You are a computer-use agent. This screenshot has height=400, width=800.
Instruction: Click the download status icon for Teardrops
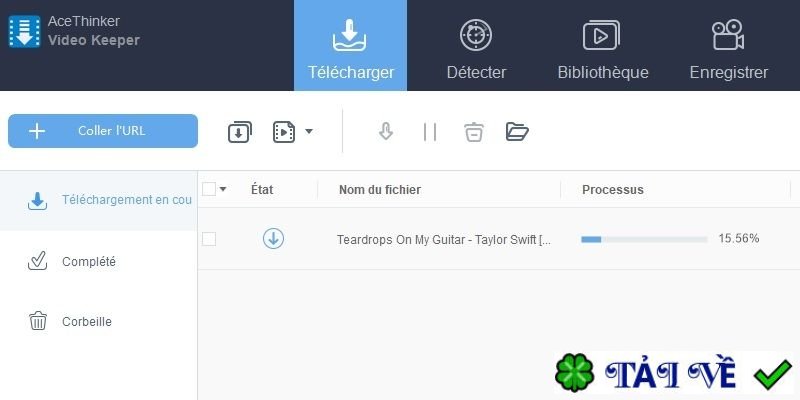[x=273, y=238]
